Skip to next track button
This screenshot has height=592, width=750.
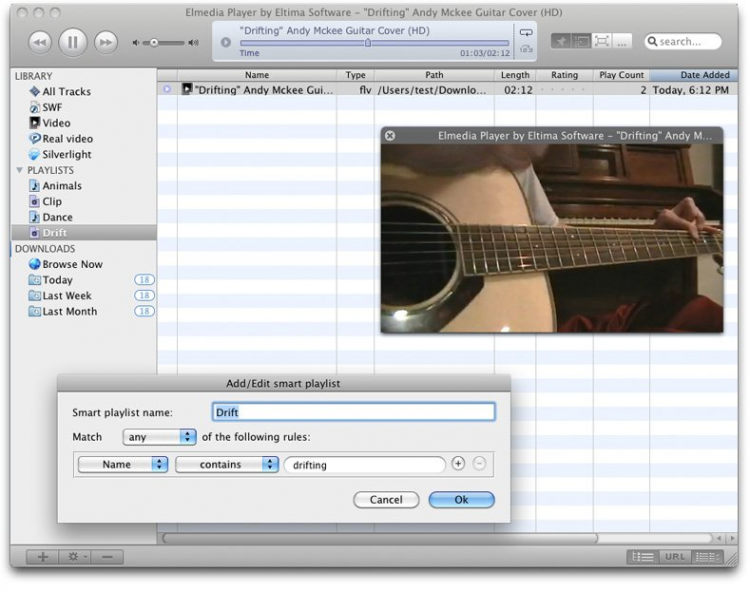[106, 43]
